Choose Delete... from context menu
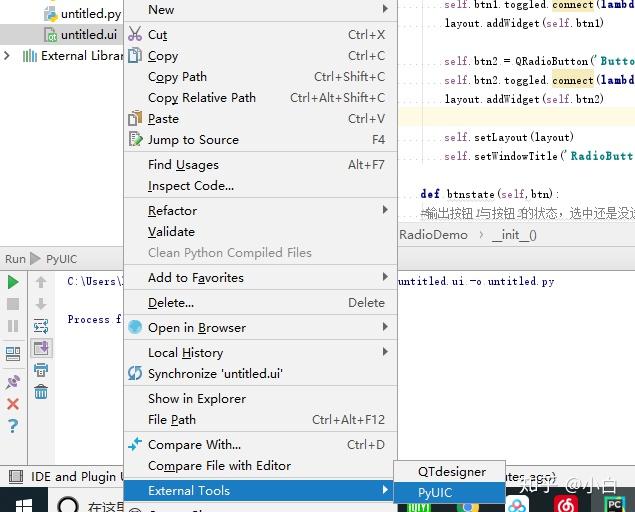This screenshot has height=512, width=635. 260,303
